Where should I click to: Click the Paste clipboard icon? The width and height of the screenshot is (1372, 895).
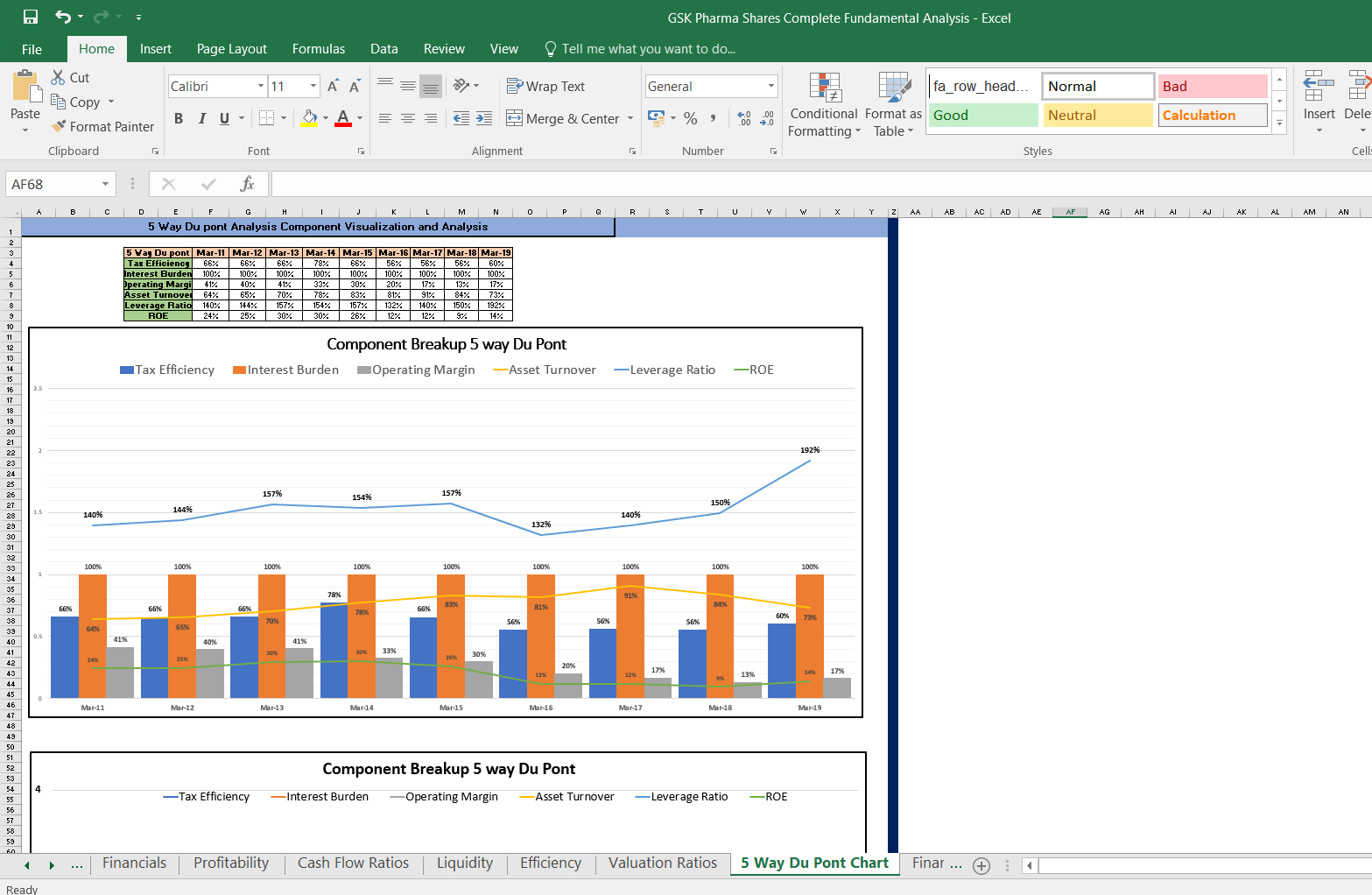click(25, 87)
